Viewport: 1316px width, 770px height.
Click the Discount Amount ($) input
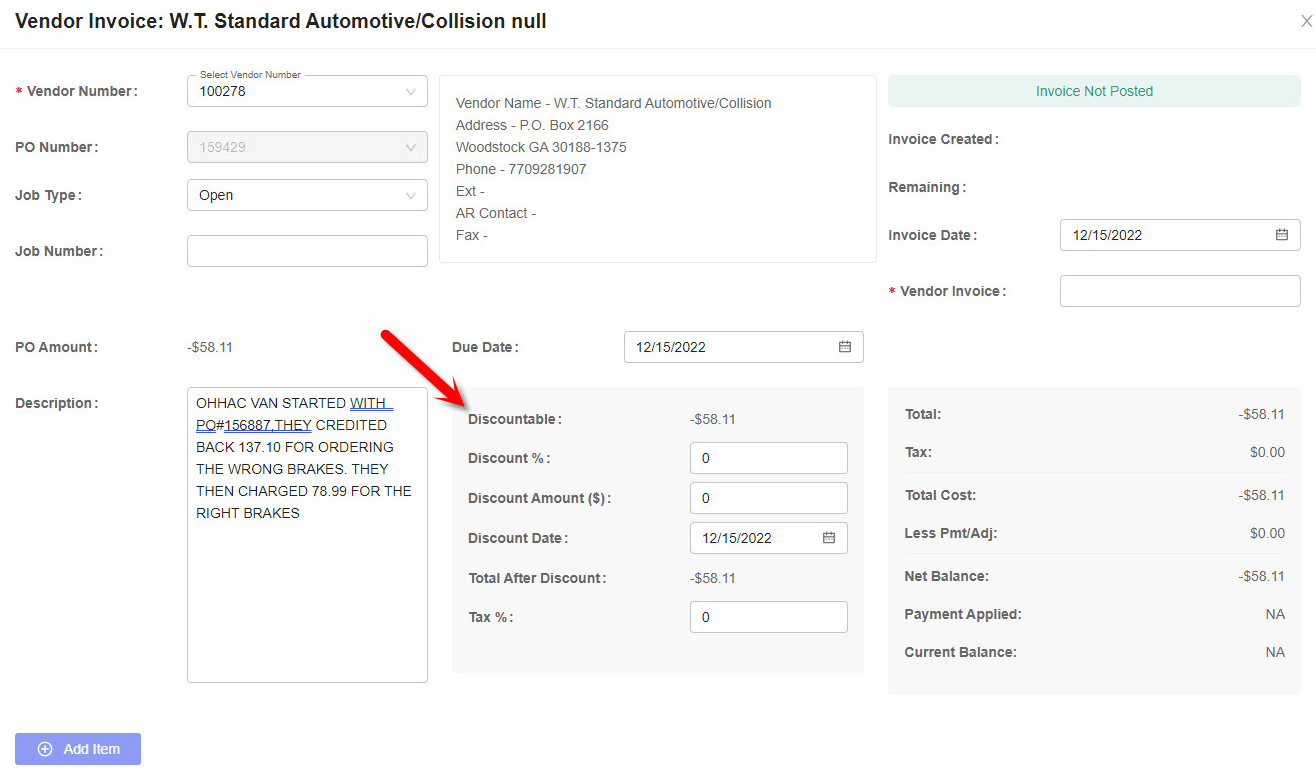[768, 498]
